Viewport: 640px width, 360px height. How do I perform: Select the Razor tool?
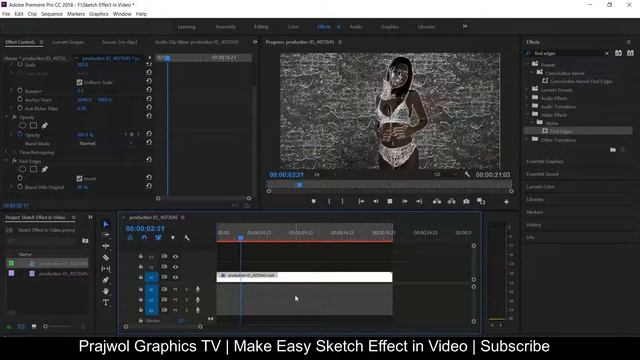point(106,258)
